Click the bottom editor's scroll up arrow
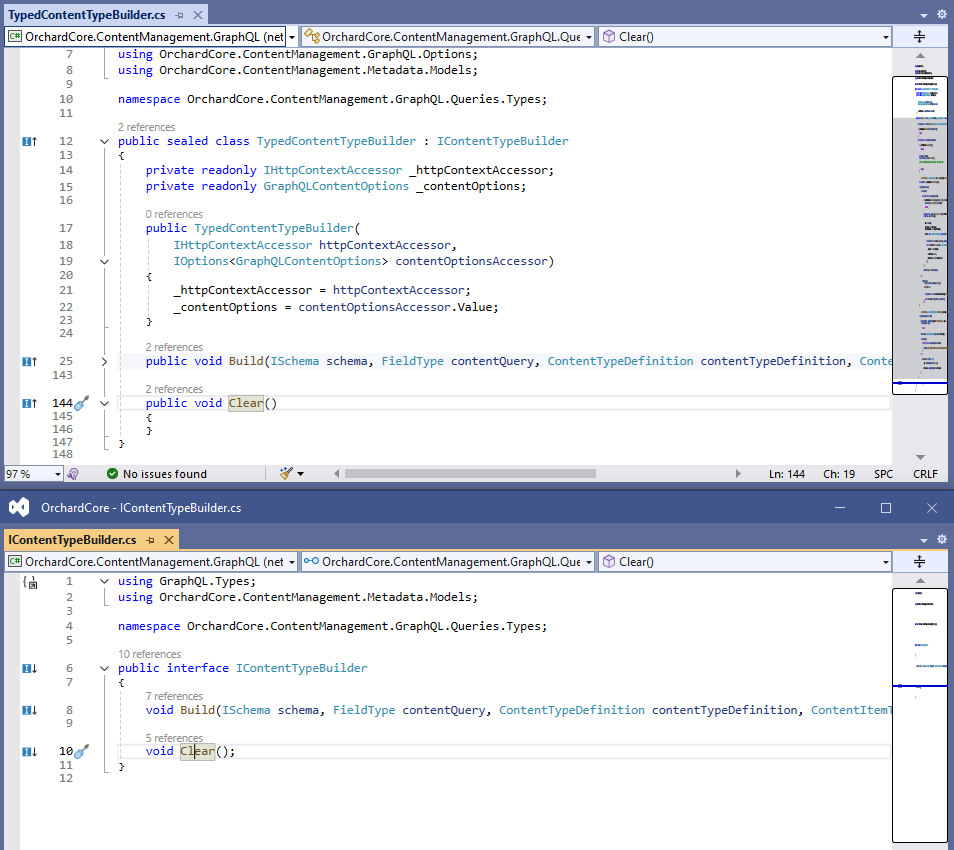The height and width of the screenshot is (850, 954). point(920,580)
